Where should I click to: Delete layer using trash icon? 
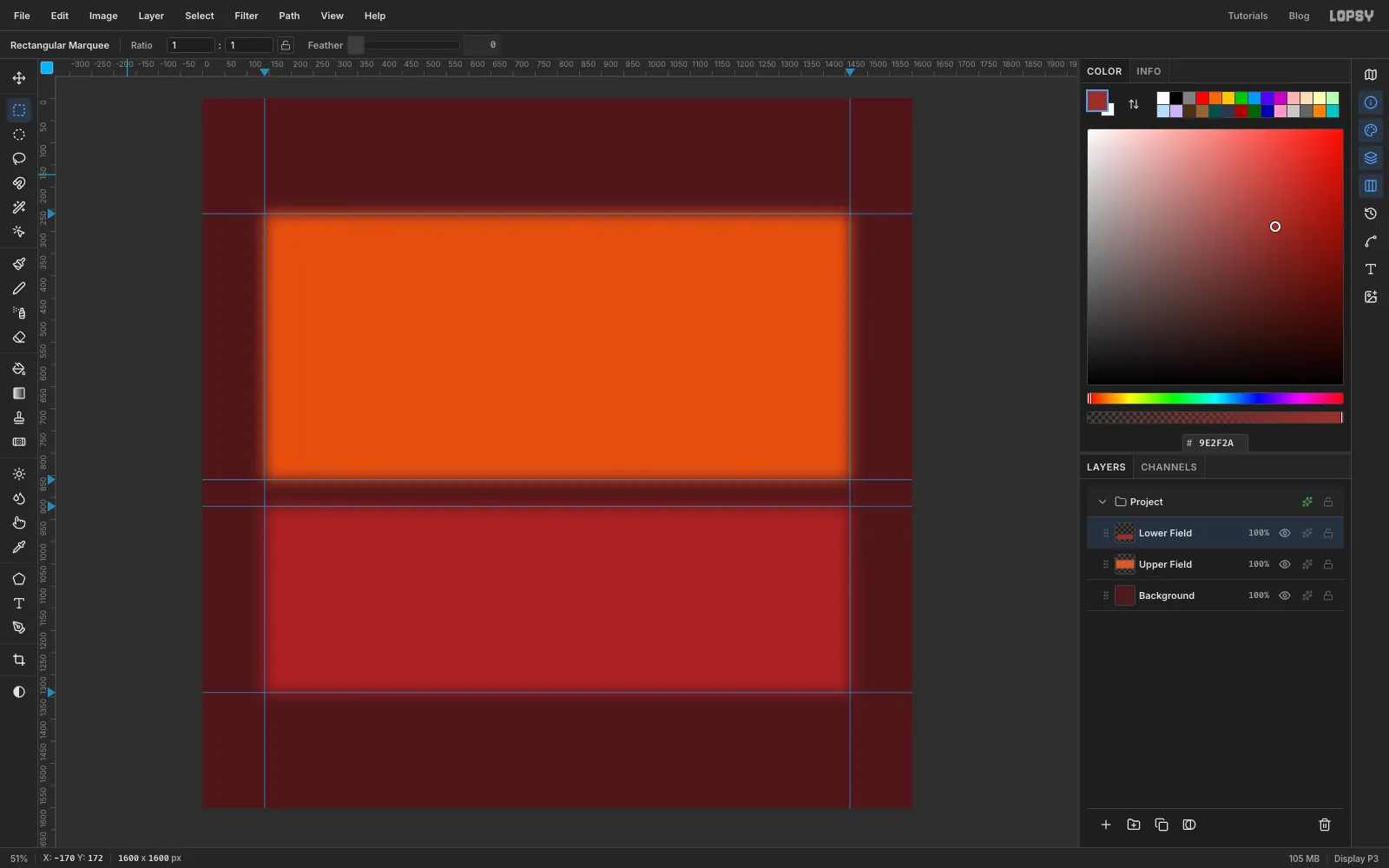[x=1325, y=825]
